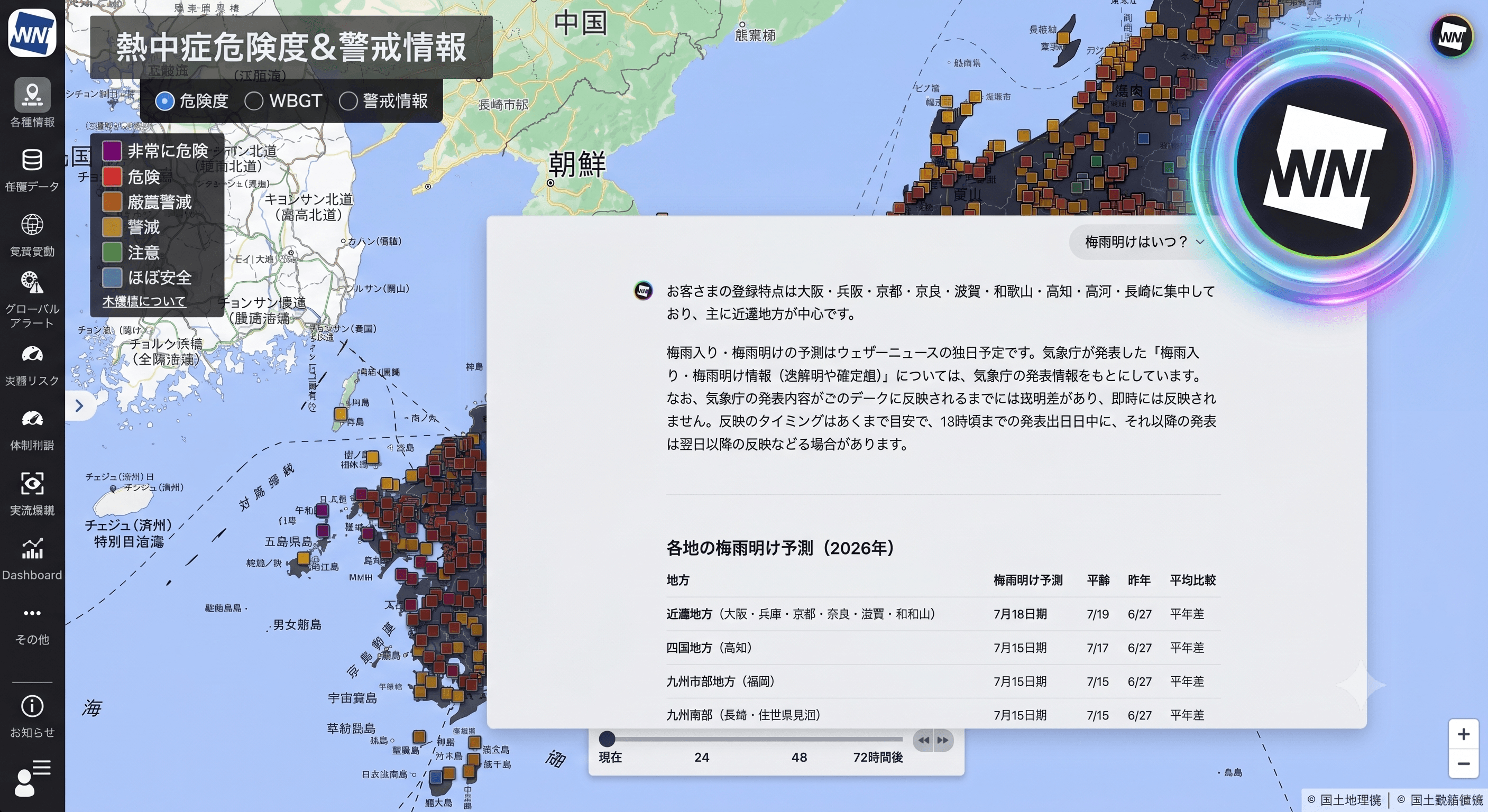Click the 危険 red legend swatch
The height and width of the screenshot is (812, 1488).
click(x=112, y=176)
